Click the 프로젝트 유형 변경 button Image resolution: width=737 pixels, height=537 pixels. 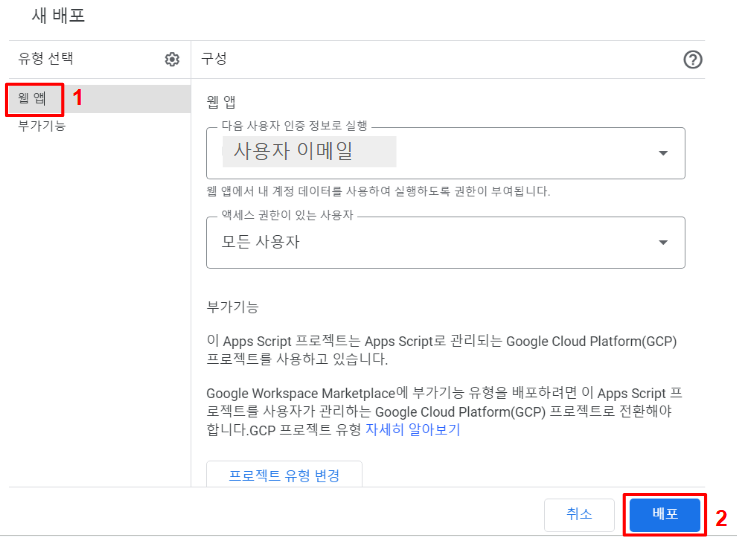284,475
